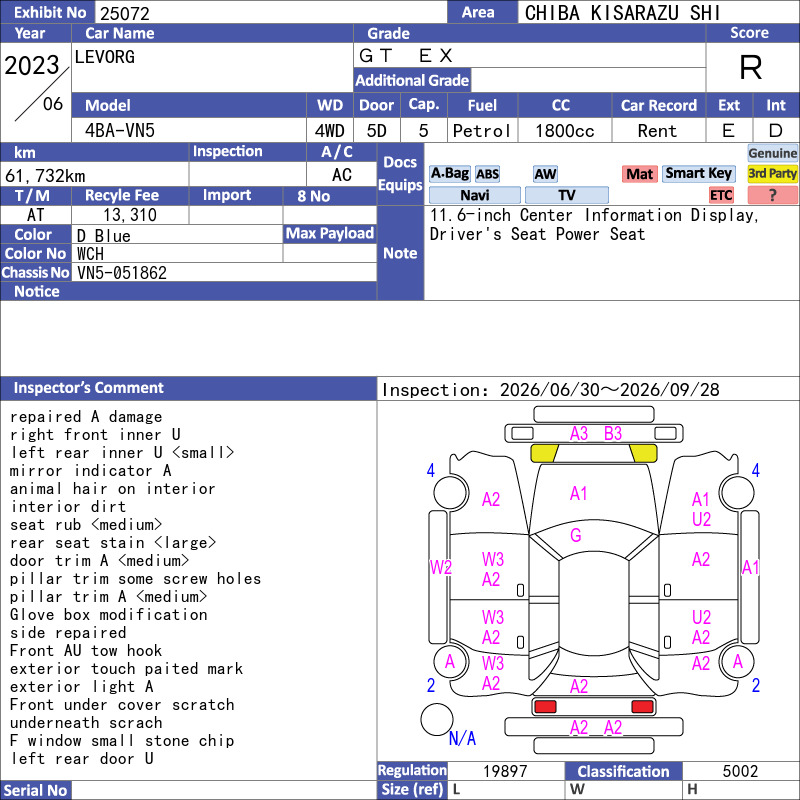
Task: Click comment 'F window small stone chip'
Action: pos(122,741)
